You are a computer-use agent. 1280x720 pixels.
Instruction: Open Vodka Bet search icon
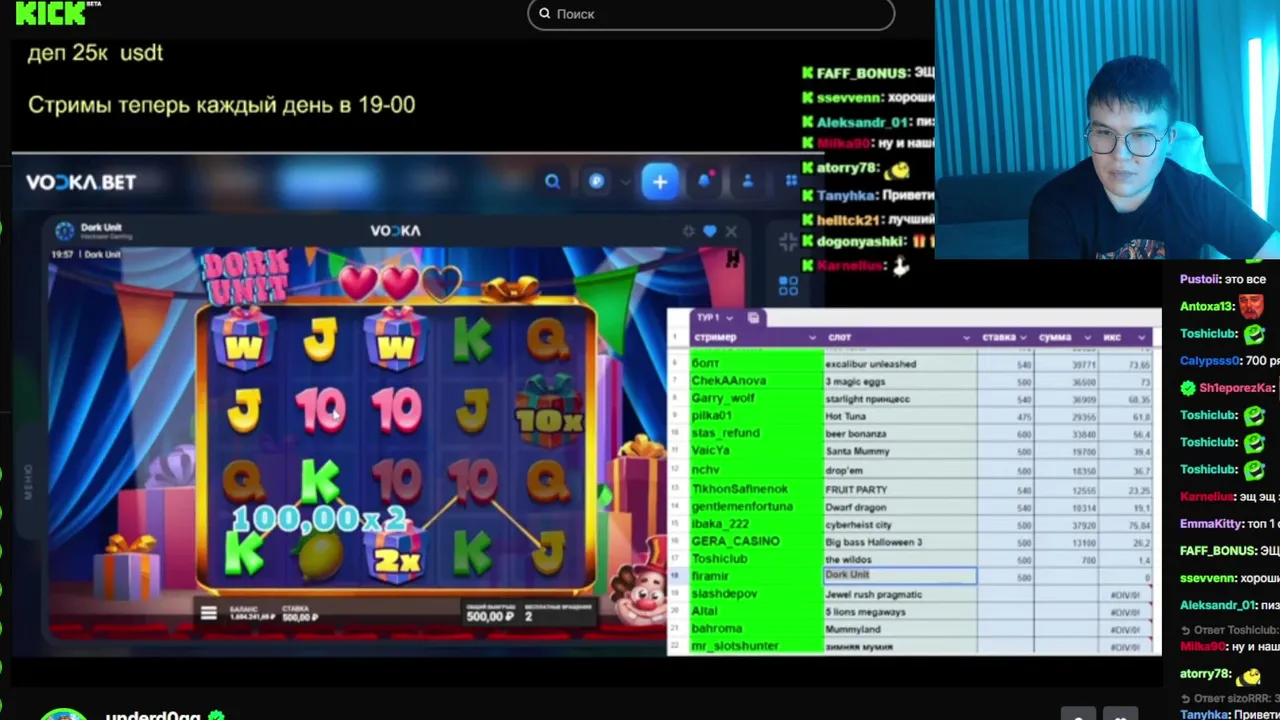tap(552, 182)
